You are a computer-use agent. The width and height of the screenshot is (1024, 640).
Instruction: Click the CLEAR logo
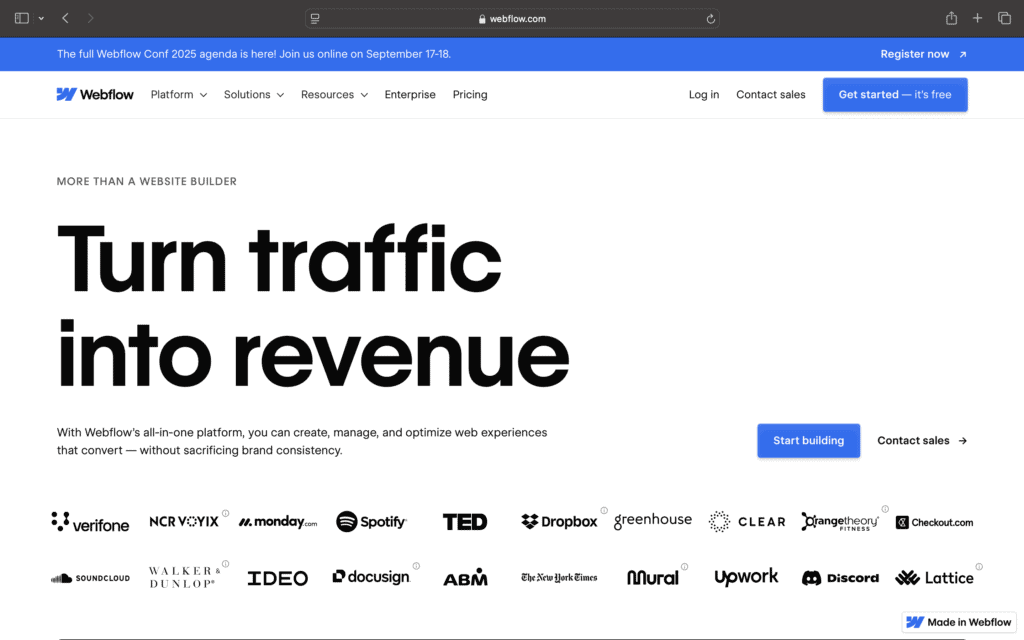point(747,522)
